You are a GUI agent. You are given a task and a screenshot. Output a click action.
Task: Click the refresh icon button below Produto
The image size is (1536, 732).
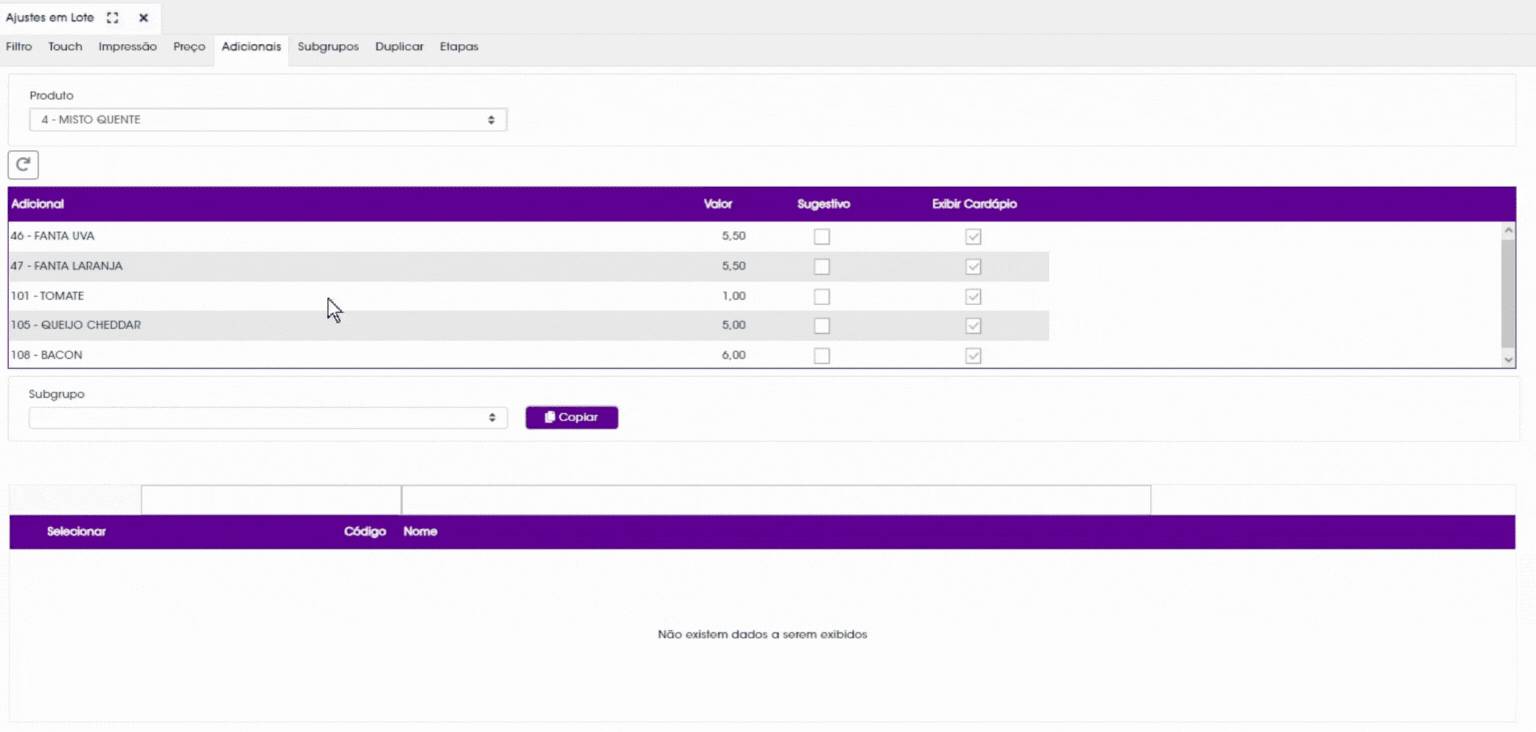tap(23, 165)
